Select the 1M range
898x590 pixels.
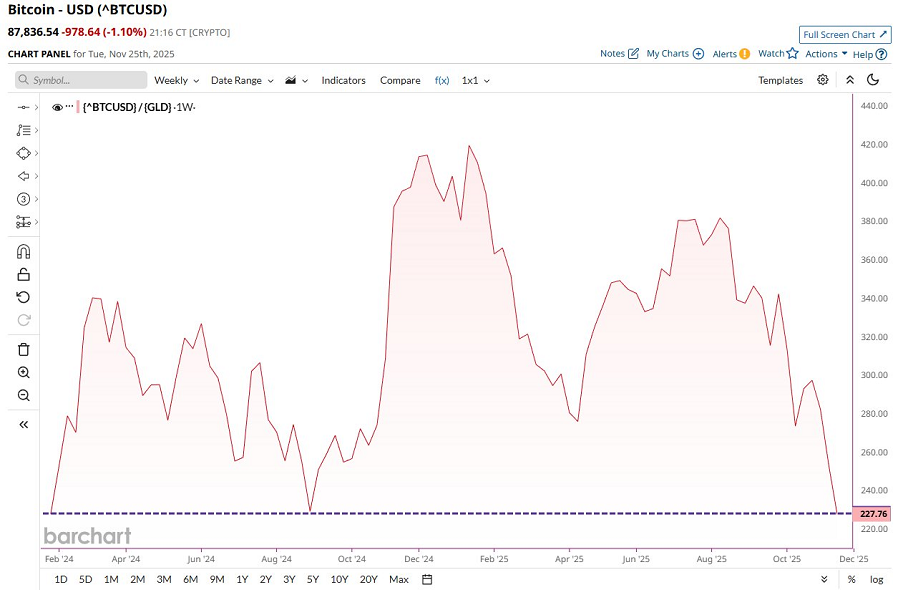coord(111,579)
